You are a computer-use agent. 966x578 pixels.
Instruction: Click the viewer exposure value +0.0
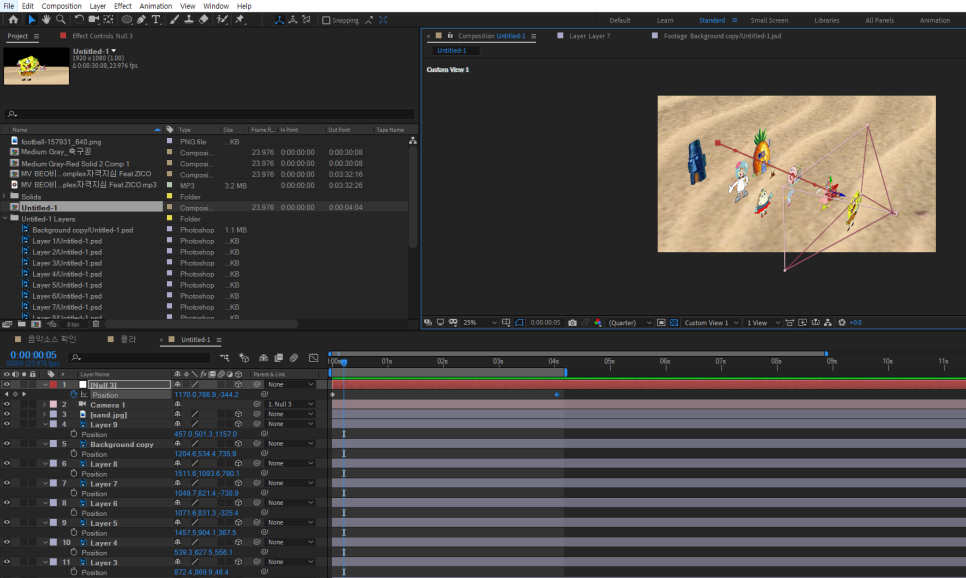click(856, 322)
